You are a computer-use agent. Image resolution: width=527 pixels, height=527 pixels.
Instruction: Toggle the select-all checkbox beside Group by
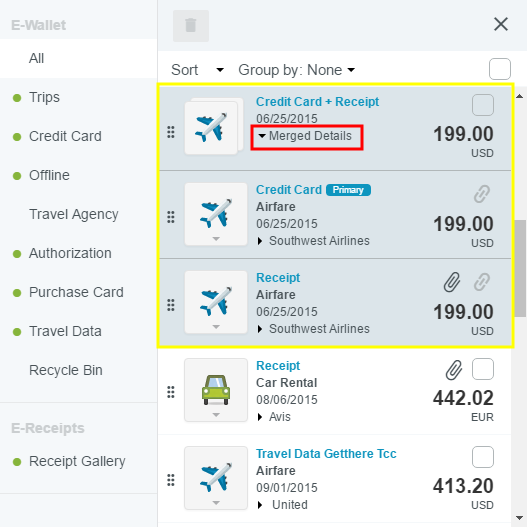[500, 69]
